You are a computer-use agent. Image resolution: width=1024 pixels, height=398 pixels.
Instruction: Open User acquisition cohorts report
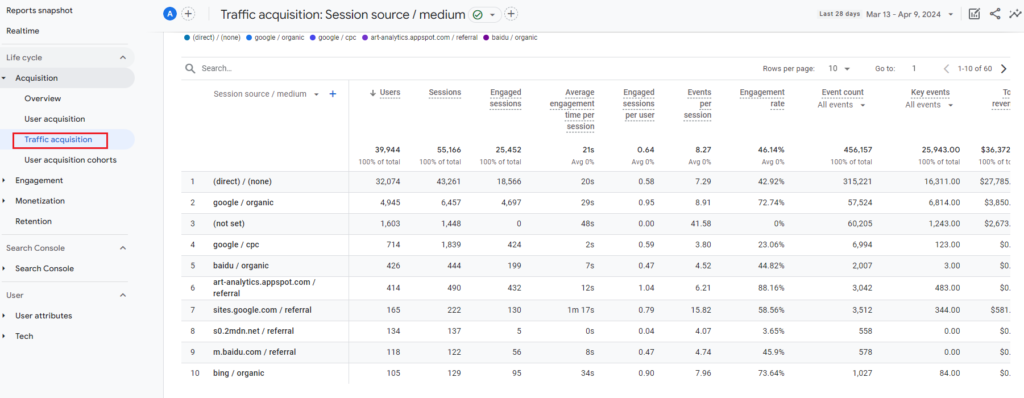pos(71,159)
